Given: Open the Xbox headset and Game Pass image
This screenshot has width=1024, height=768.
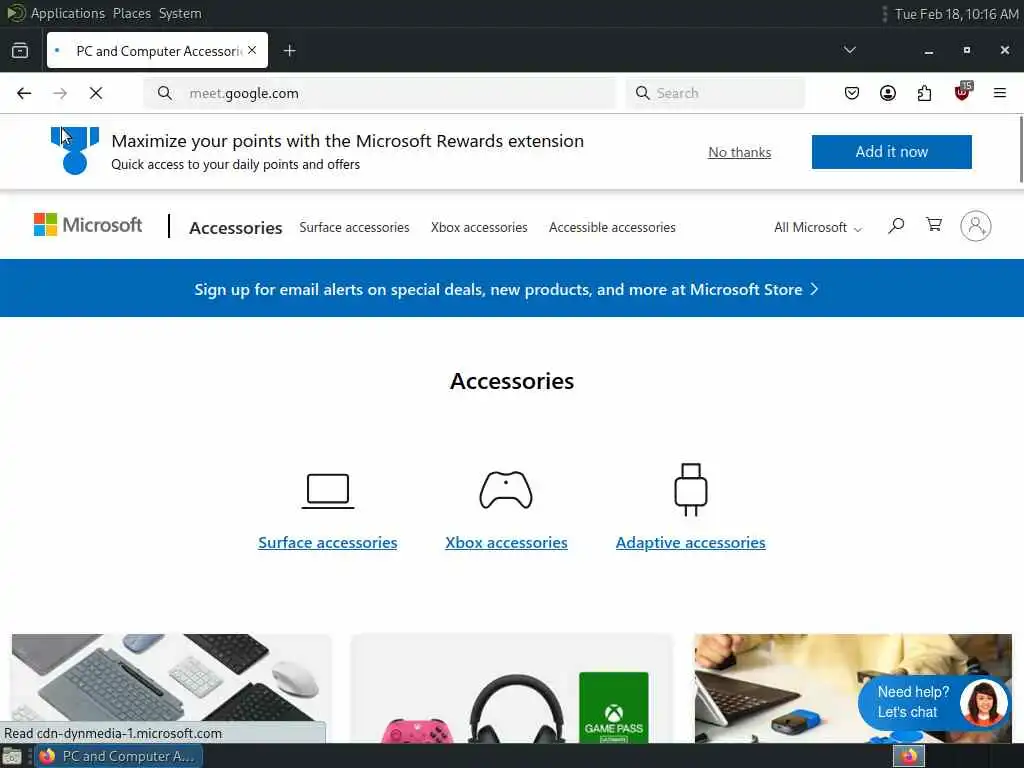Looking at the screenshot, I should click(x=511, y=688).
